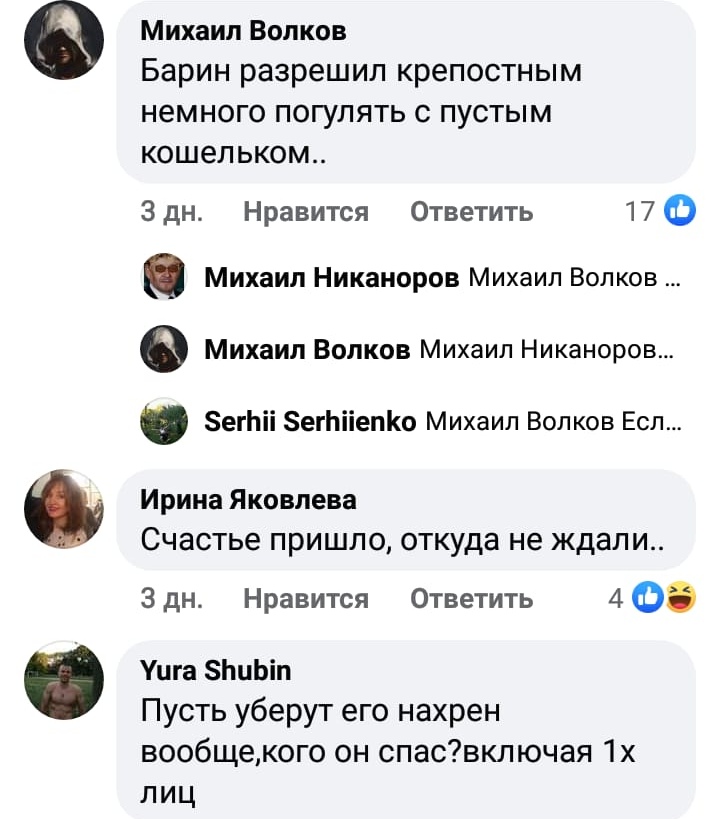
Task: Click the like reaction icon beside 4
Action: coord(649,598)
